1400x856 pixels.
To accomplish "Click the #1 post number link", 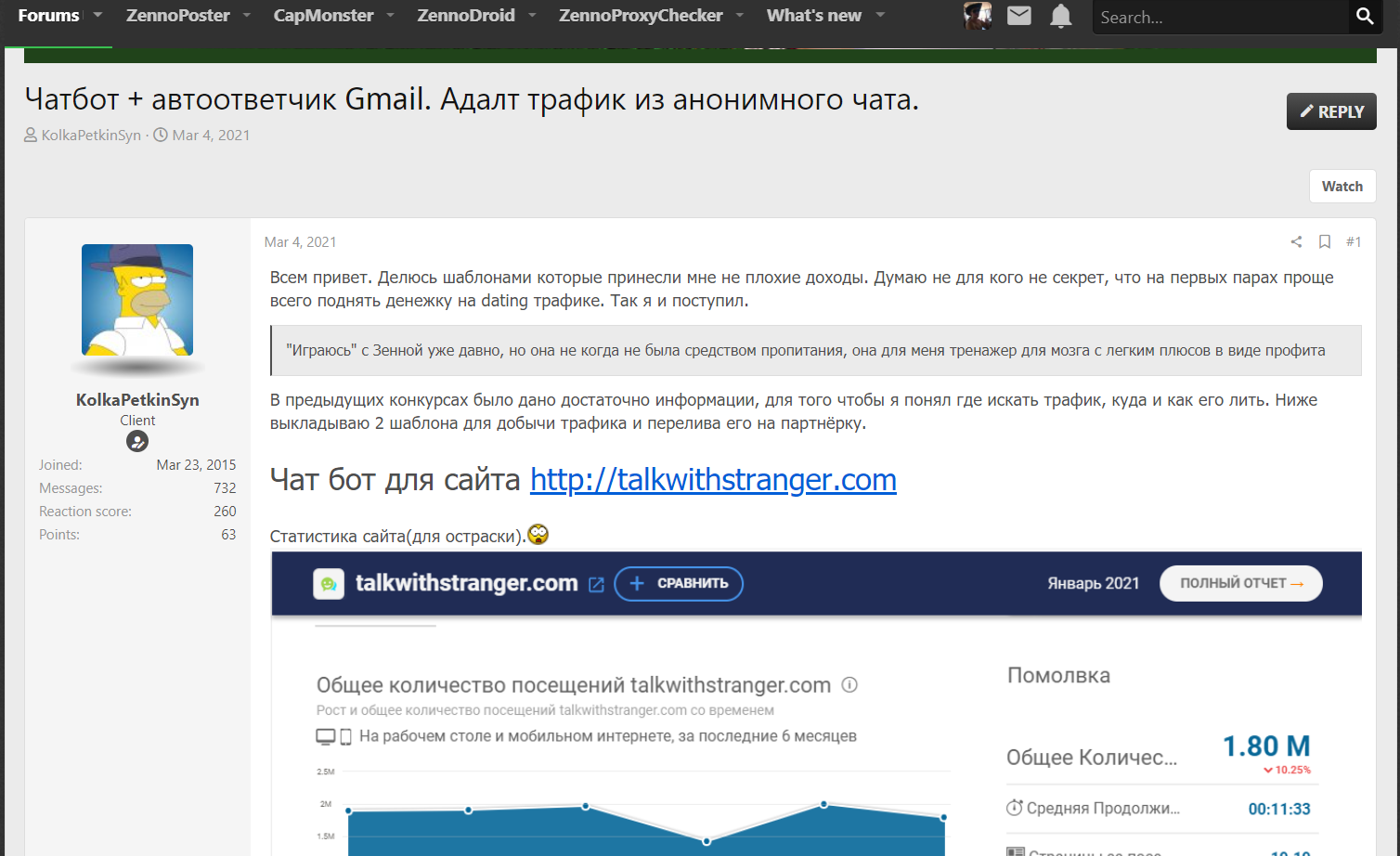I will pos(1354,241).
